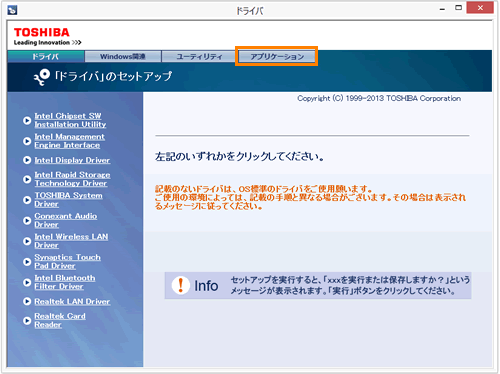Click the arrow icon beside Intel Chipset SW
The image size is (500, 374).
tap(27, 120)
